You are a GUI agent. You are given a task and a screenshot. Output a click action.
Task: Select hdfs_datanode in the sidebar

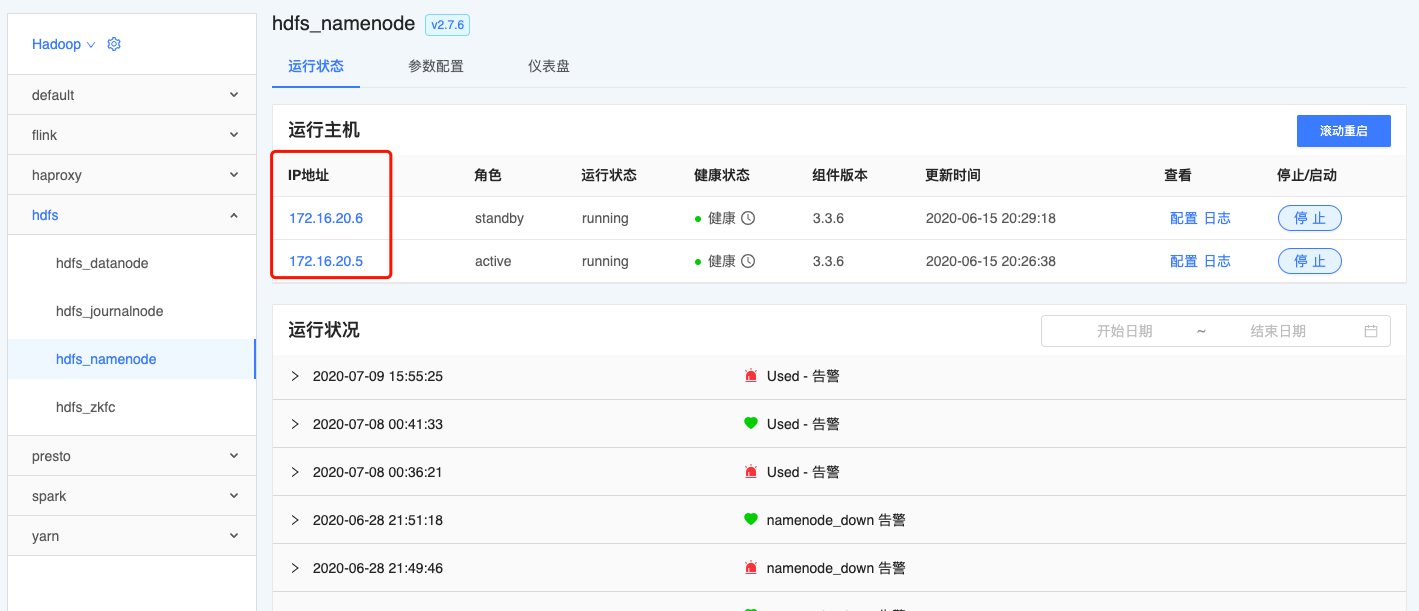pos(102,263)
